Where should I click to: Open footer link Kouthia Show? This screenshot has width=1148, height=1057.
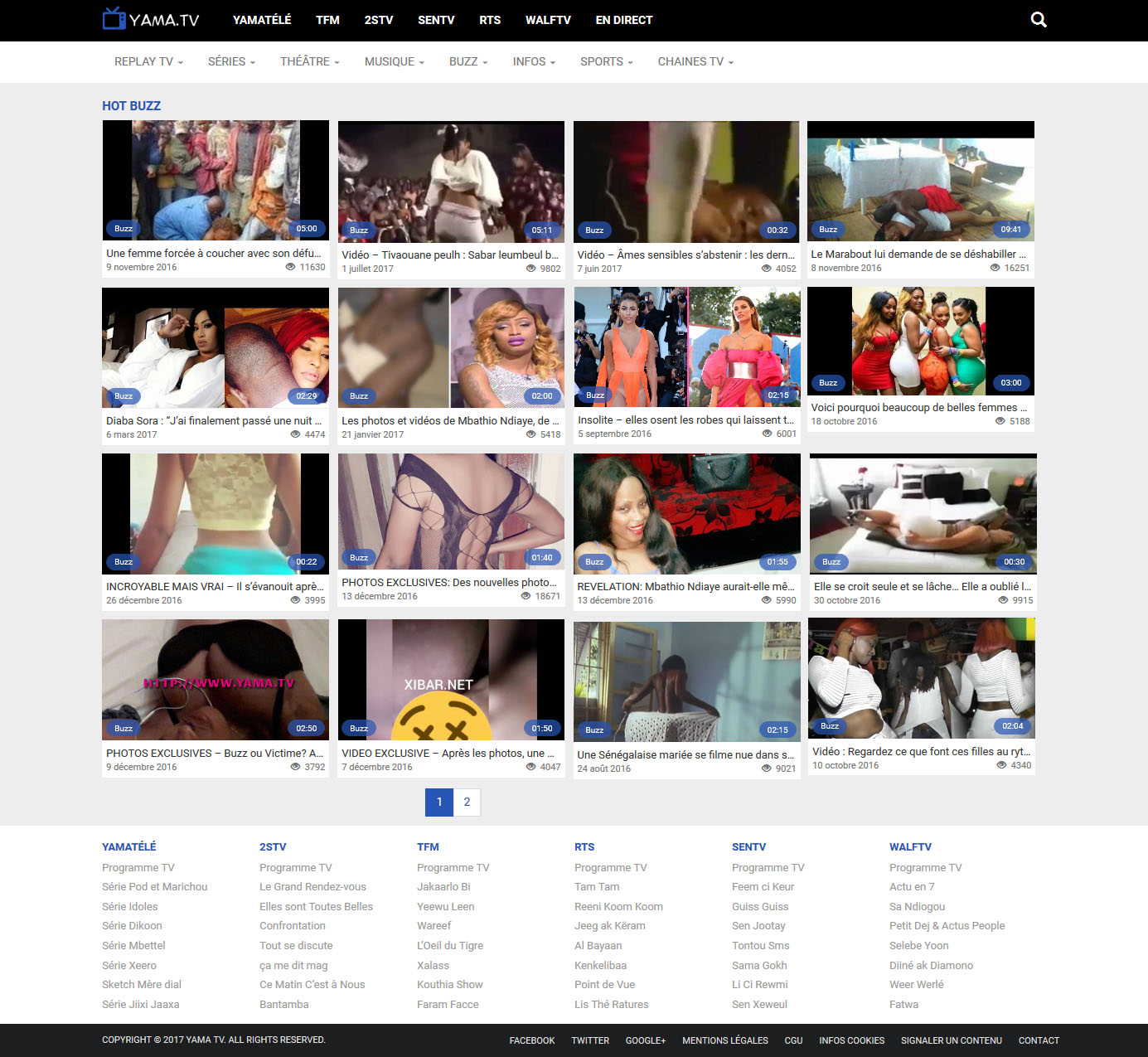[449, 985]
